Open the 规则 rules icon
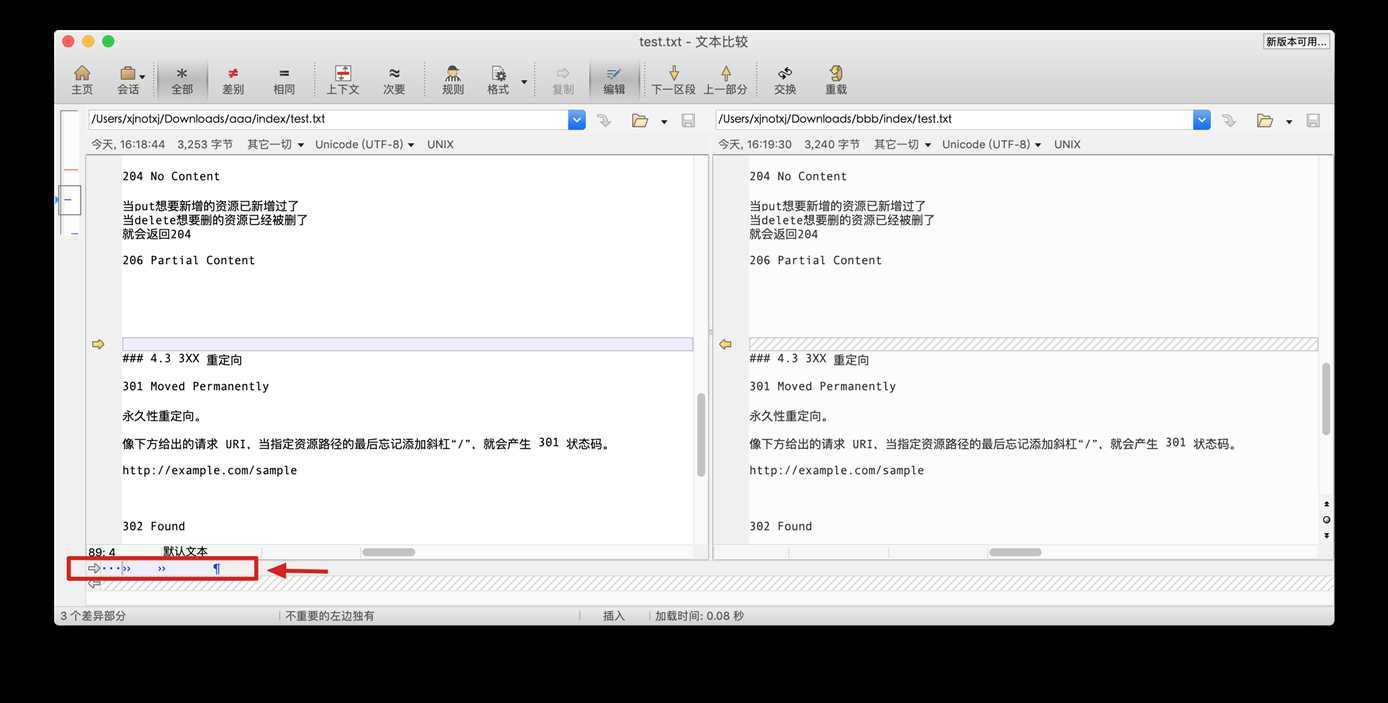 point(453,79)
